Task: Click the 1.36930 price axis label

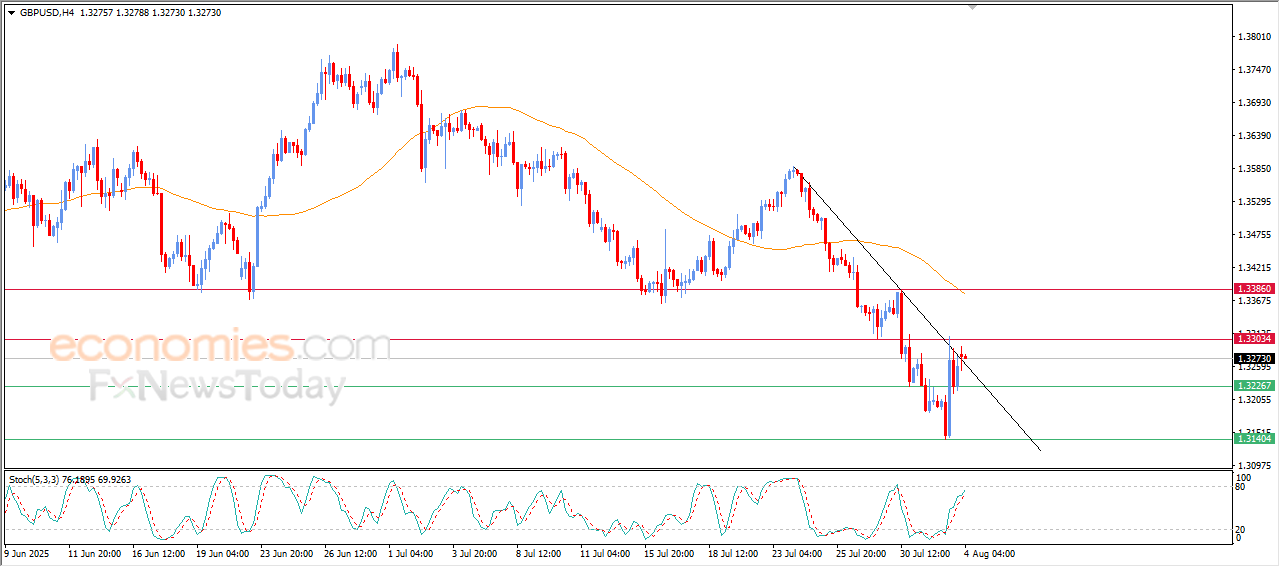Action: pyautogui.click(x=1254, y=103)
